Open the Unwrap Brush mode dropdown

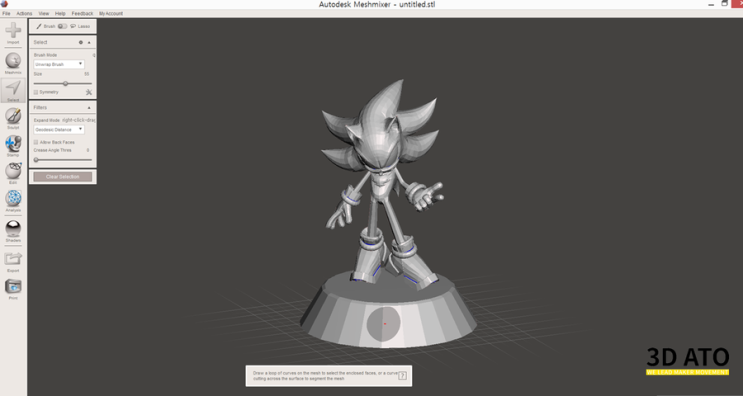59,64
